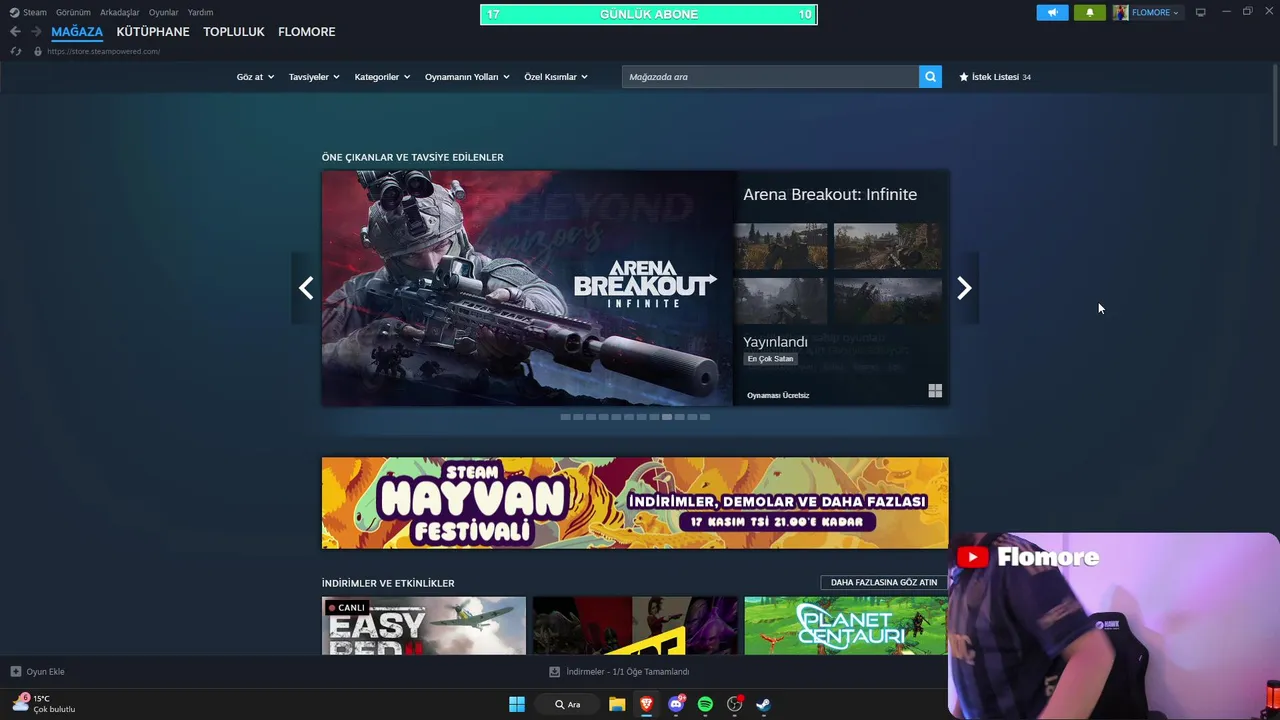Viewport: 1280px width, 720px height.
Task: Expand the Kategoriler dropdown
Action: click(x=382, y=77)
